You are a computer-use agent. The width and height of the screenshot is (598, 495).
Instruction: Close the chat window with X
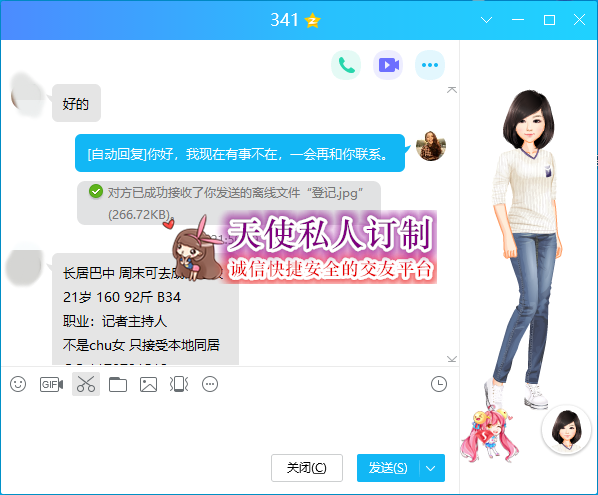(579, 20)
